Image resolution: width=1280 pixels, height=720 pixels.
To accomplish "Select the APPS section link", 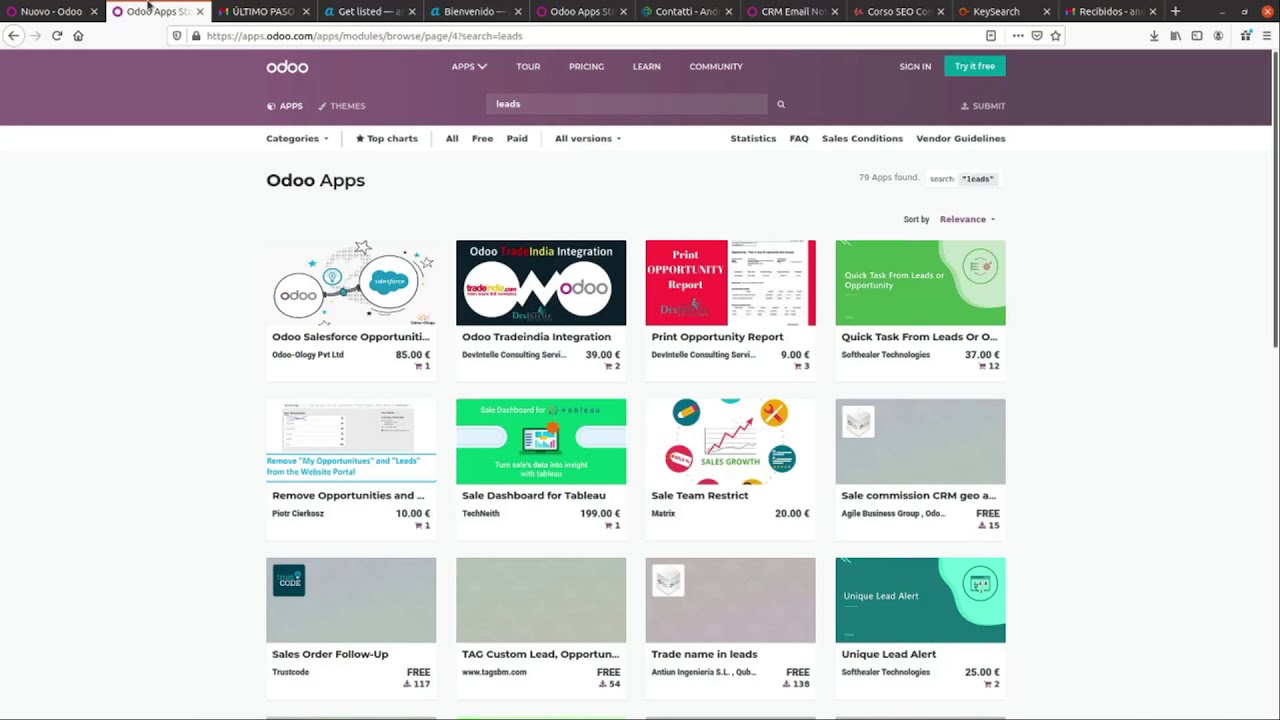I will tap(285, 106).
